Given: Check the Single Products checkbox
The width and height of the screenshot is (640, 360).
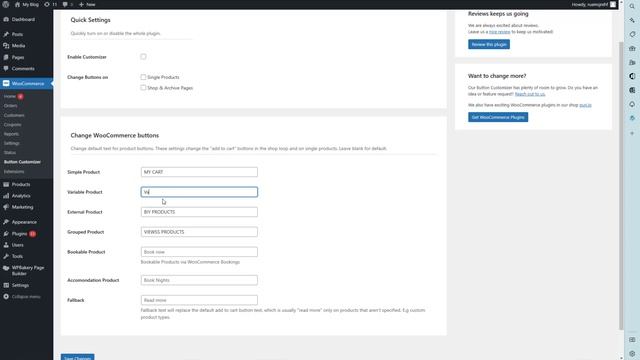Looking at the screenshot, I should pos(143,77).
